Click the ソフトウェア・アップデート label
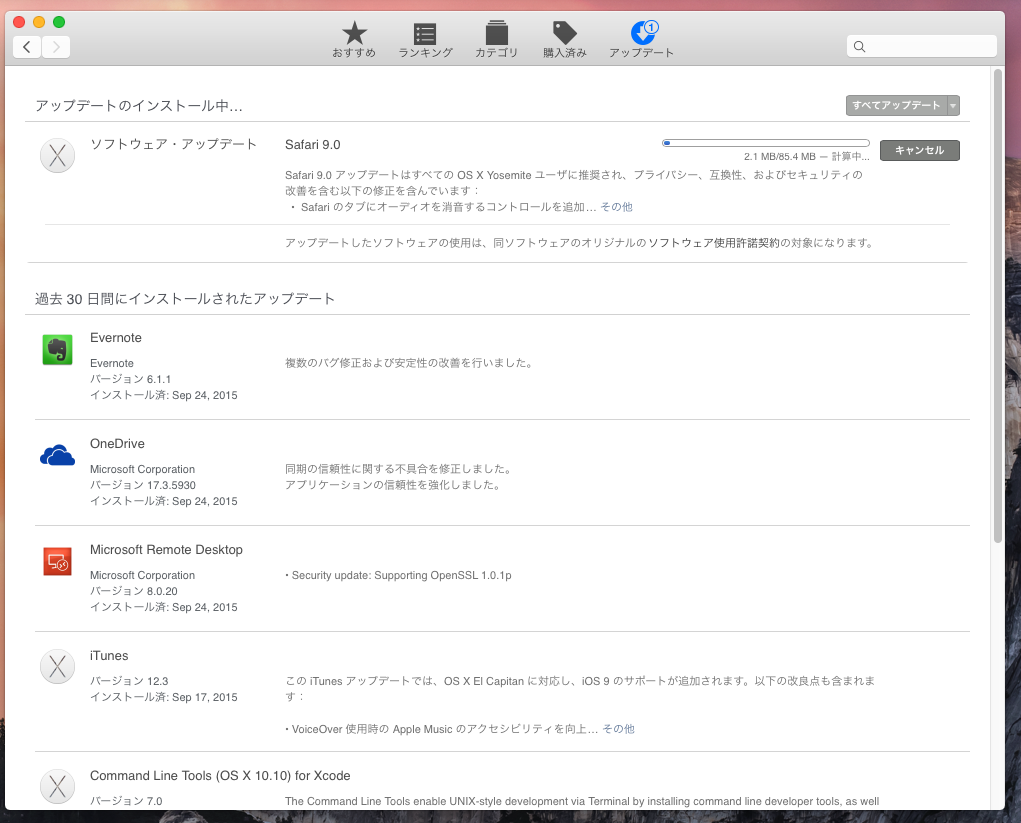Viewport: 1021px width, 823px height. click(173, 144)
